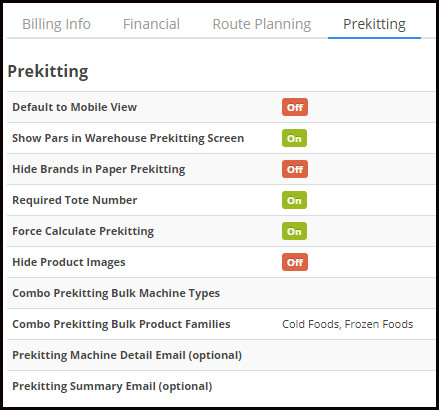
Task: Select Prekitting Machine Detail Email row
Action: click(221, 355)
